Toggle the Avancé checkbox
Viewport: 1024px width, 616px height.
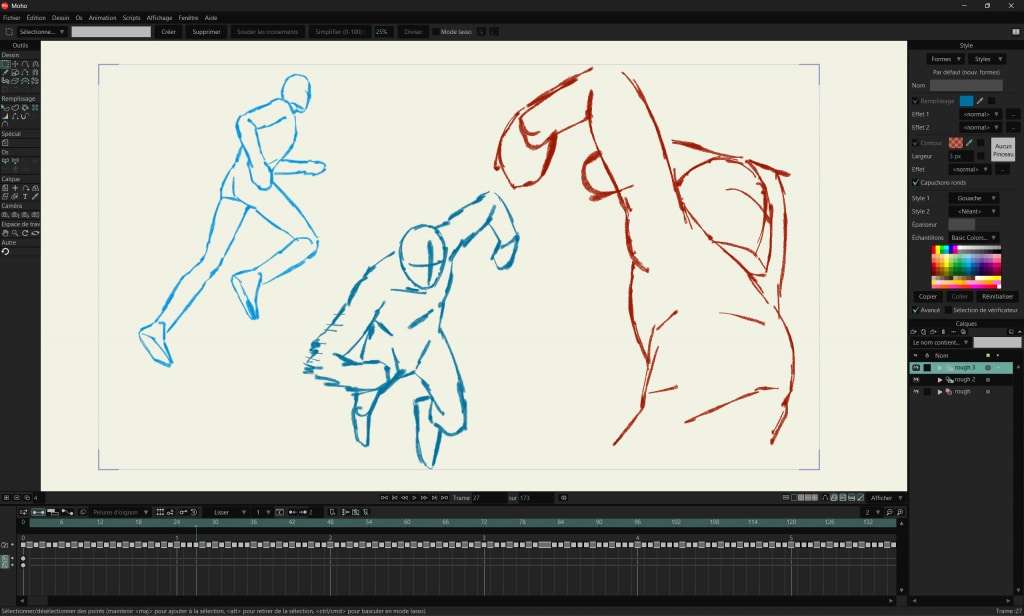click(x=915, y=310)
